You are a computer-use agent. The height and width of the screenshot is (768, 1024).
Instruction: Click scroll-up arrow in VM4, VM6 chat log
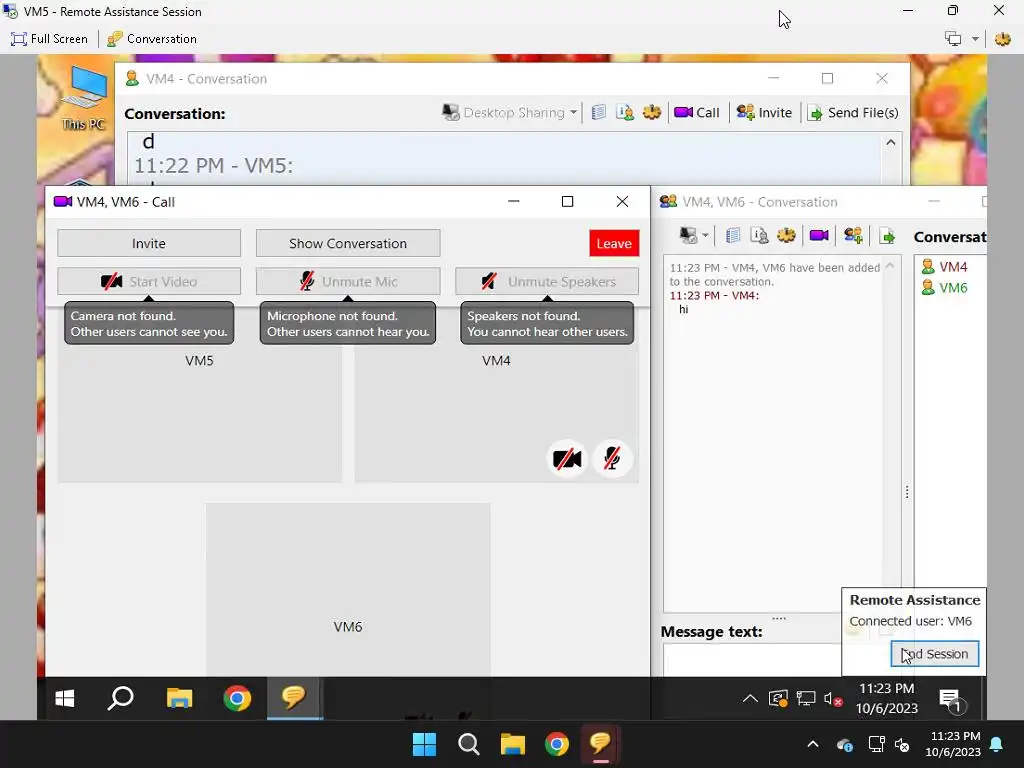click(889, 266)
